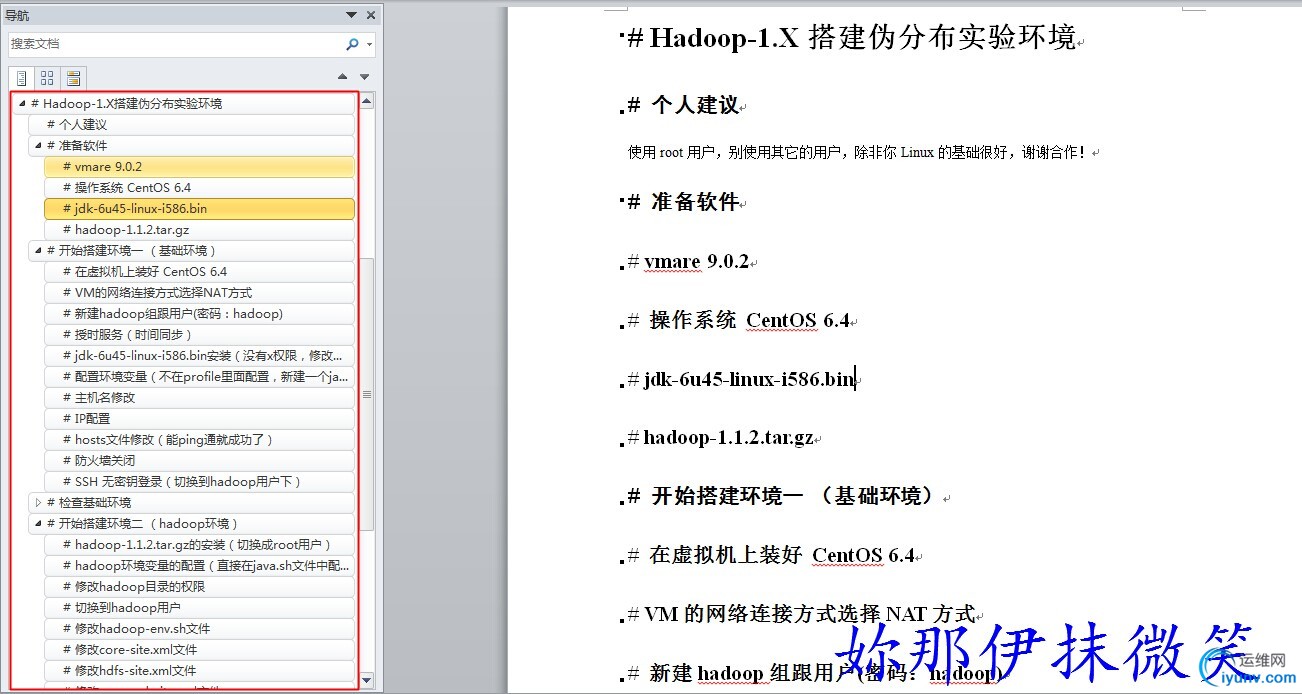Select 授时服务（时间同步）navigation row
Image resolution: width=1302 pixels, height=694 pixels.
click(x=199, y=334)
